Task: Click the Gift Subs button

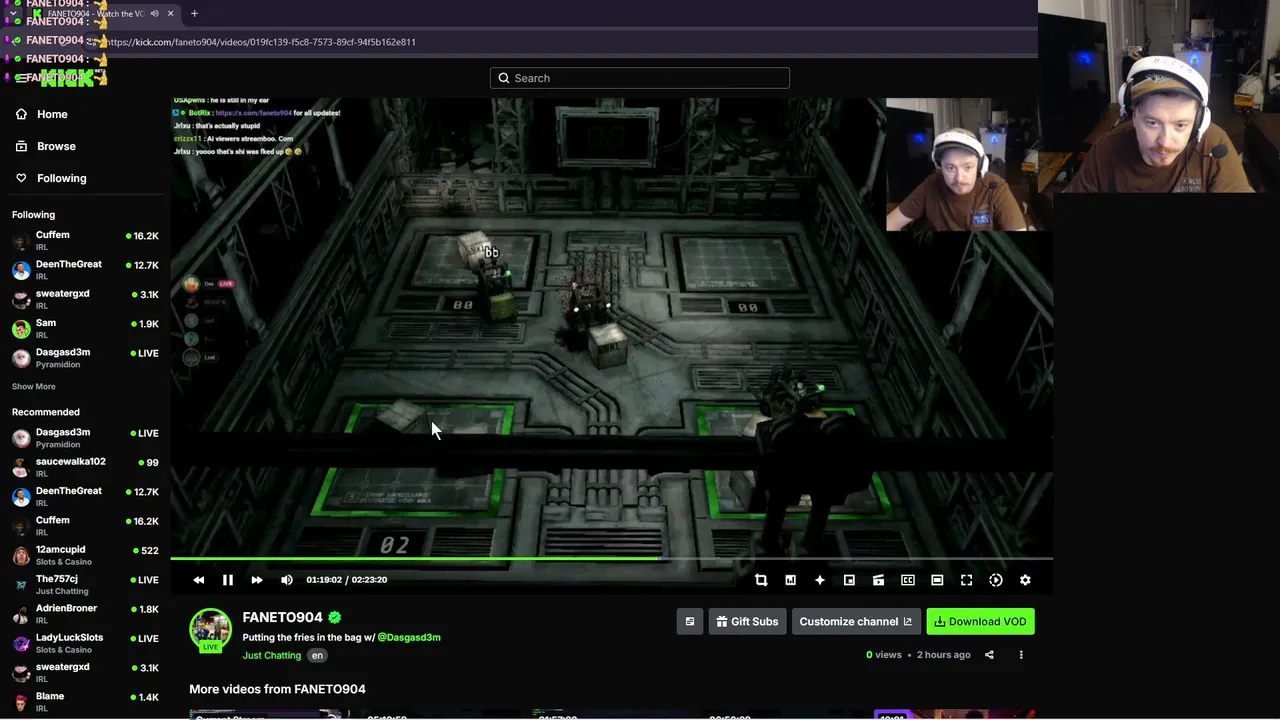Action: (x=748, y=622)
